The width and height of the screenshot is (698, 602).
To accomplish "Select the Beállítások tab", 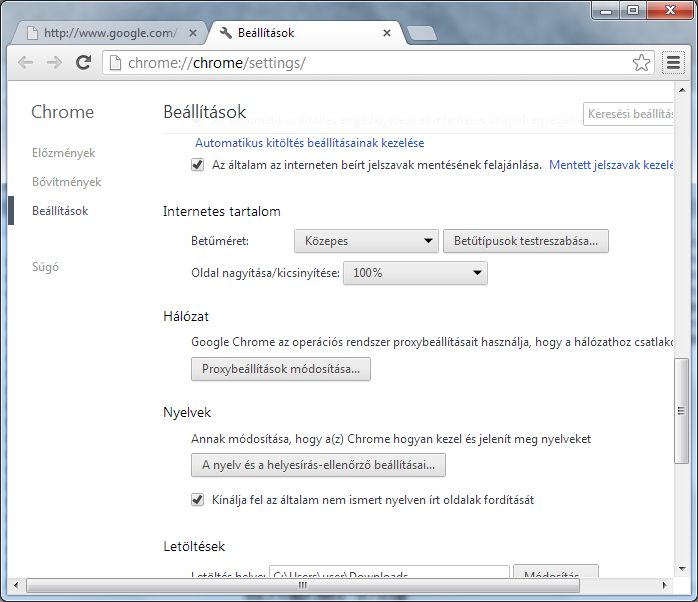I will pyautogui.click(x=307, y=33).
